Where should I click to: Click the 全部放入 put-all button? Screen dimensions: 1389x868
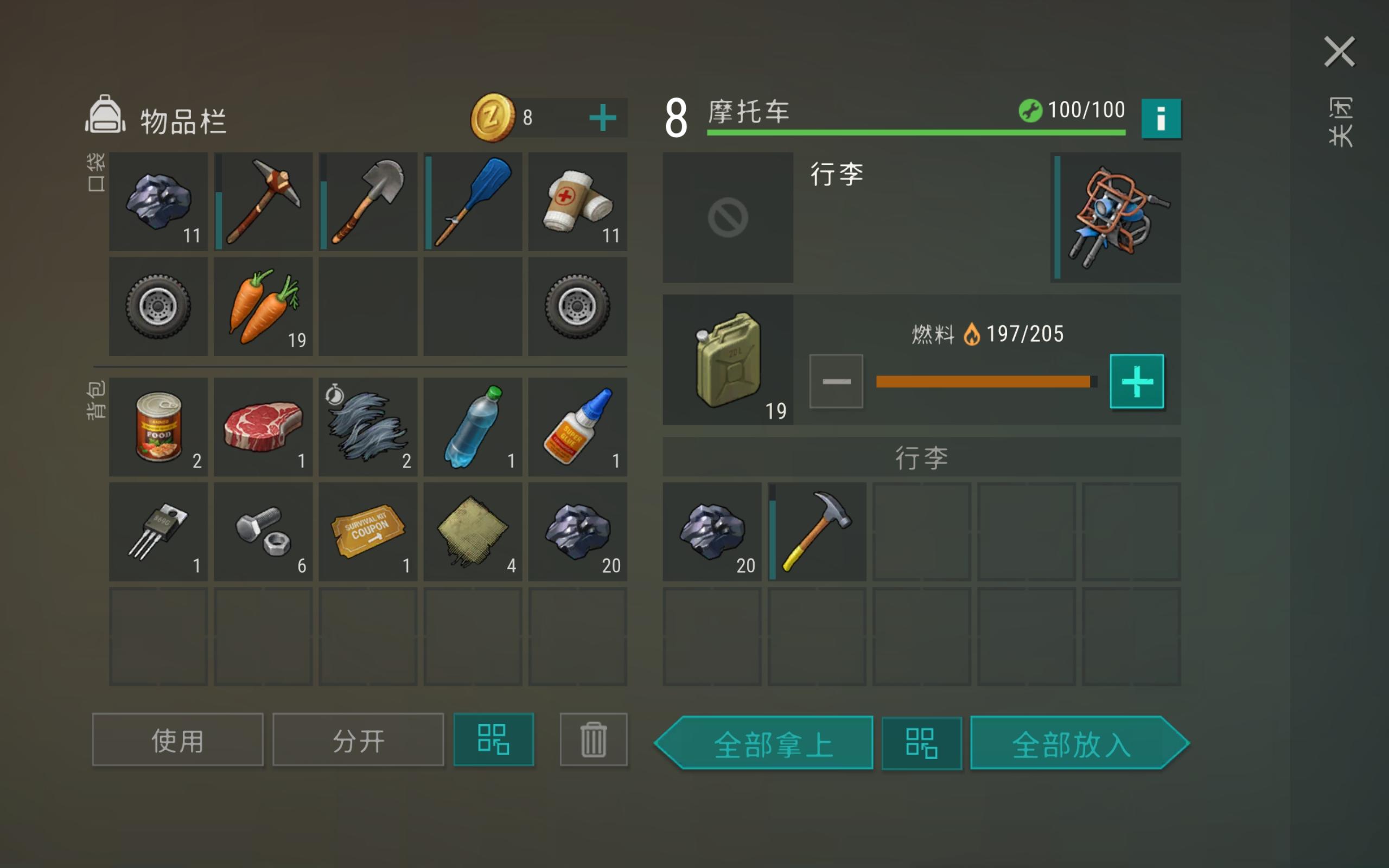pyautogui.click(x=1080, y=743)
